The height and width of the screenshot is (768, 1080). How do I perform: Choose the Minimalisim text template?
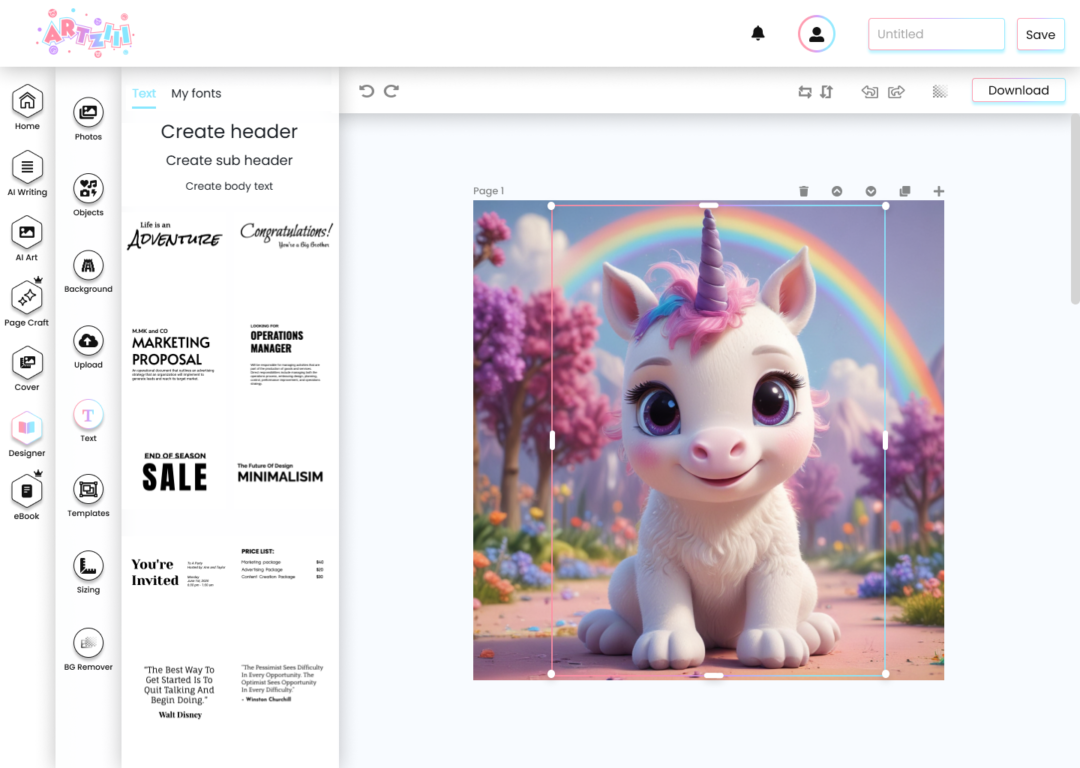pyautogui.click(x=280, y=473)
